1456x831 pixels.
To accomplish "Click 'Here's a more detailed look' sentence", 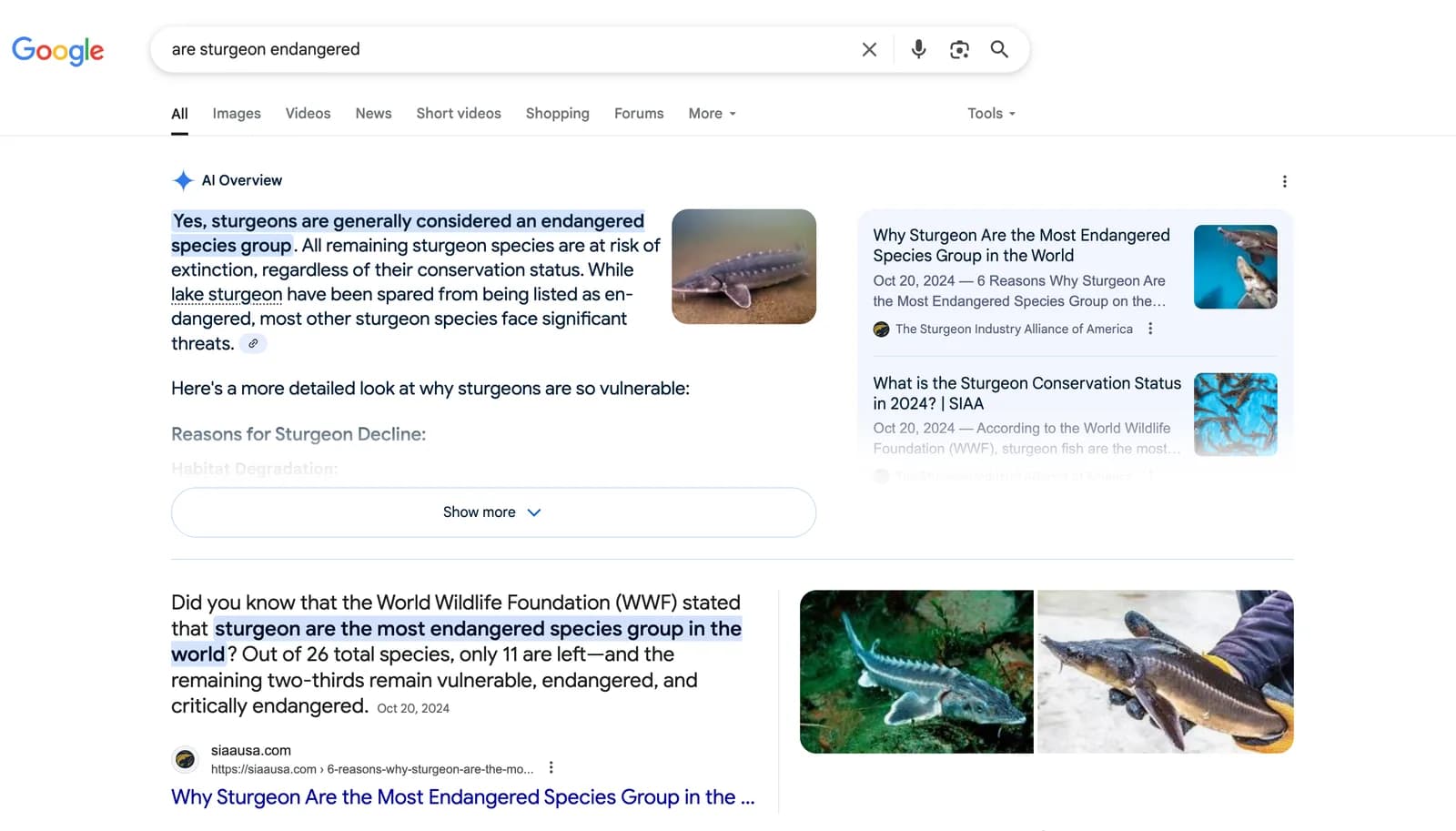I will tap(430, 389).
